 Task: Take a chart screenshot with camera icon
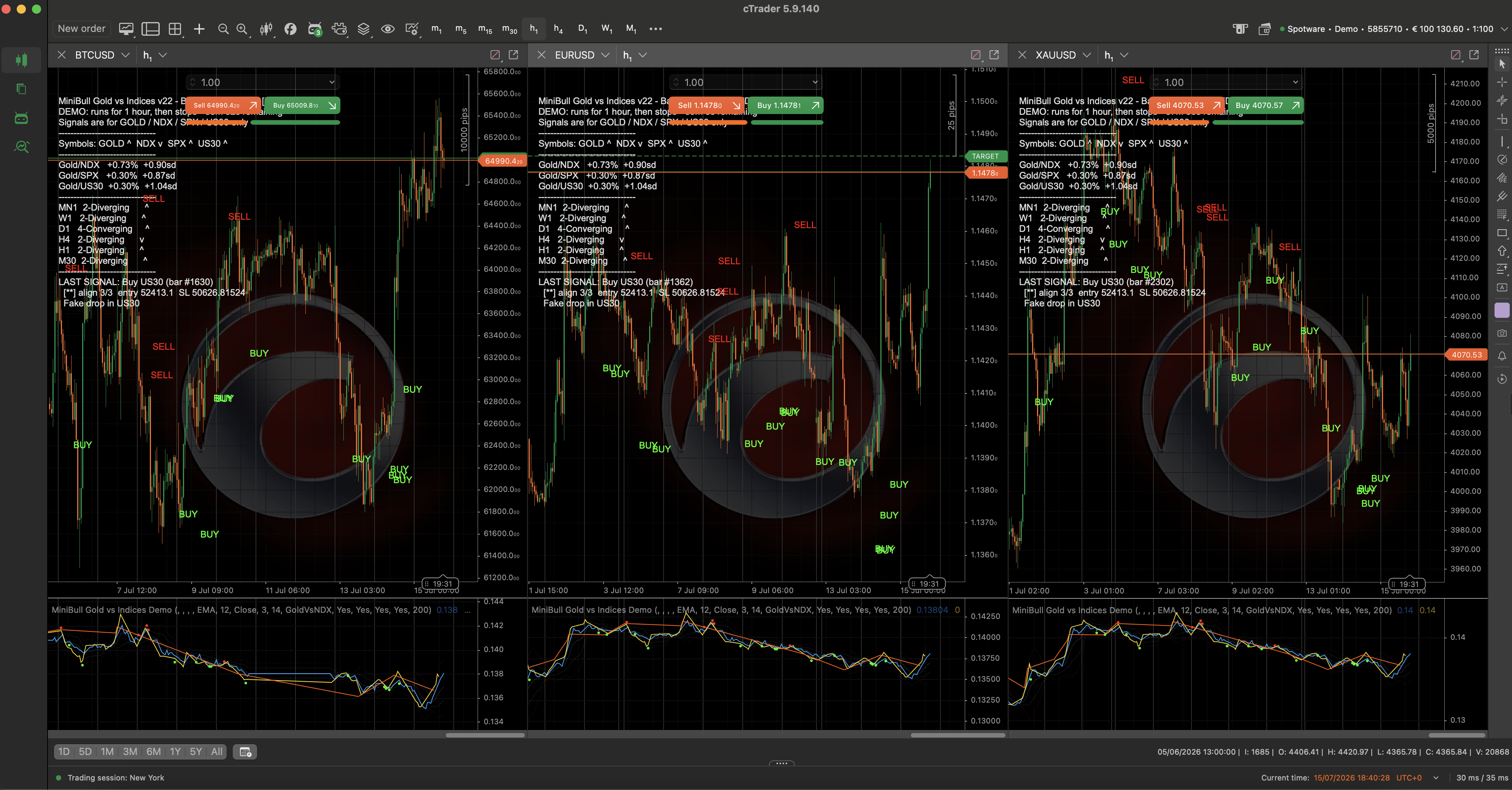coord(1501,333)
